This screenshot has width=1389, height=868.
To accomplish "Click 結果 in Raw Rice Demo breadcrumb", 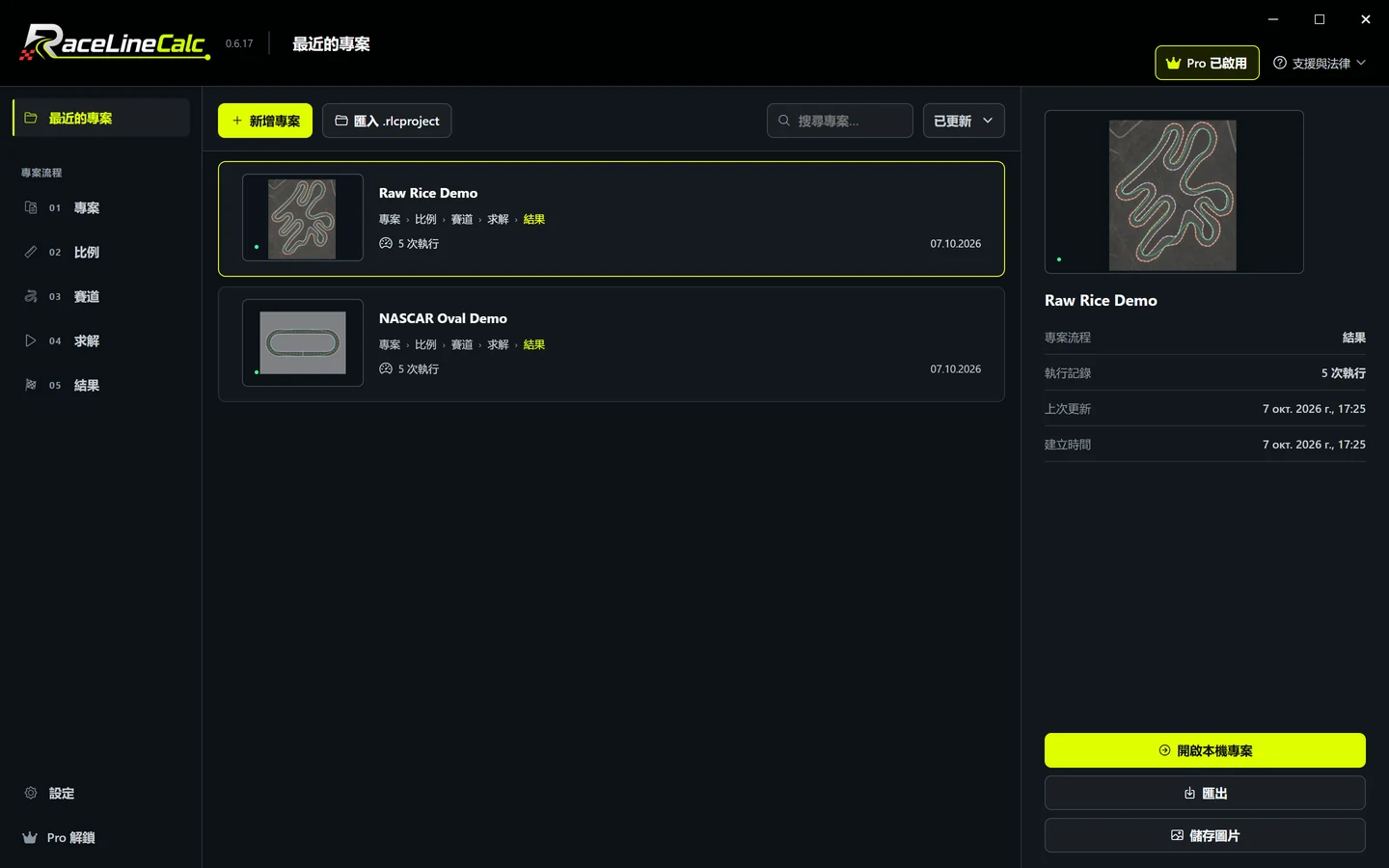I will [x=534, y=219].
